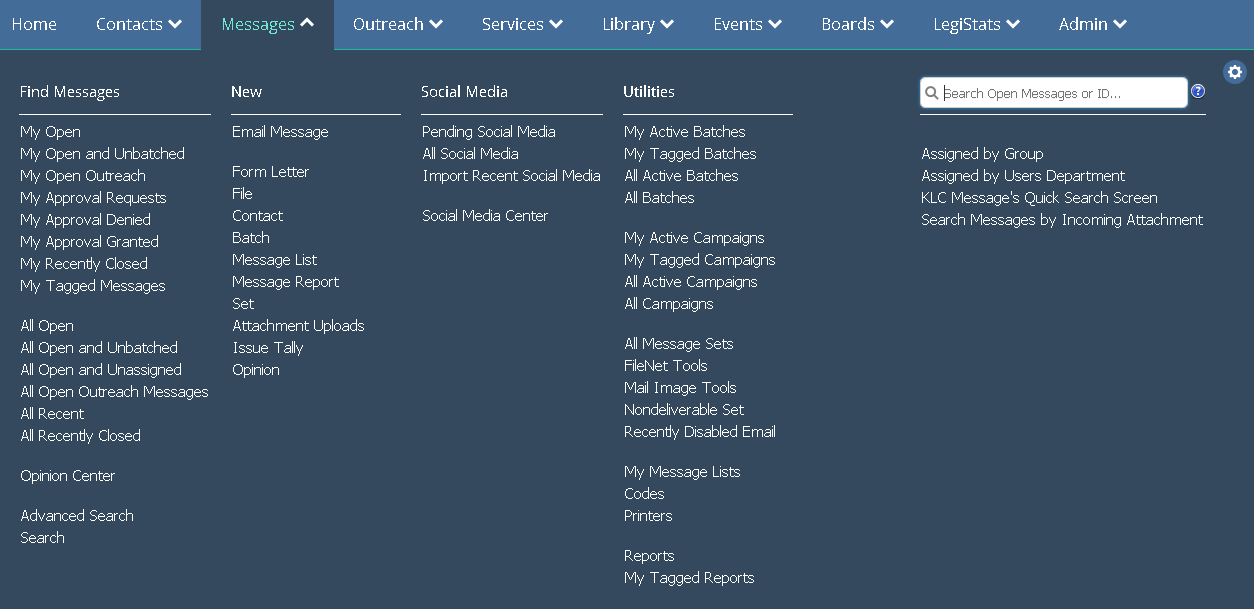This screenshot has height=609, width=1254.
Task: Open My Approval Requests
Action: (x=92, y=197)
